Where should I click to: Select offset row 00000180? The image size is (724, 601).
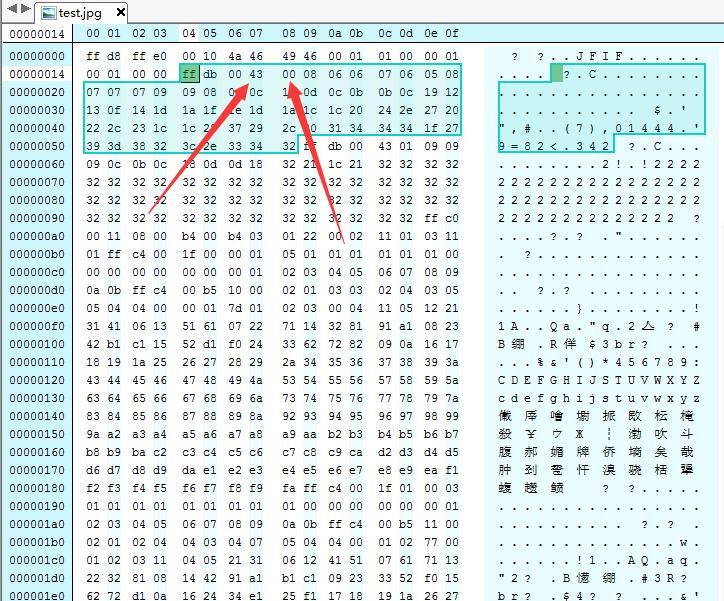click(37, 488)
